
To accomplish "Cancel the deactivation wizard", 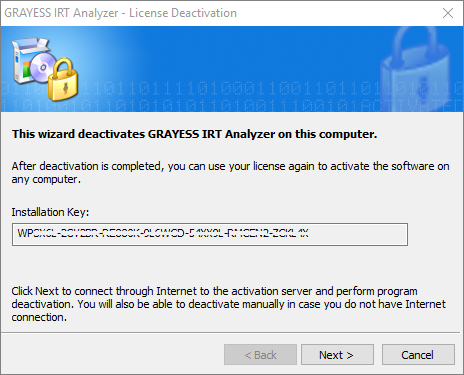I will (x=418, y=355).
